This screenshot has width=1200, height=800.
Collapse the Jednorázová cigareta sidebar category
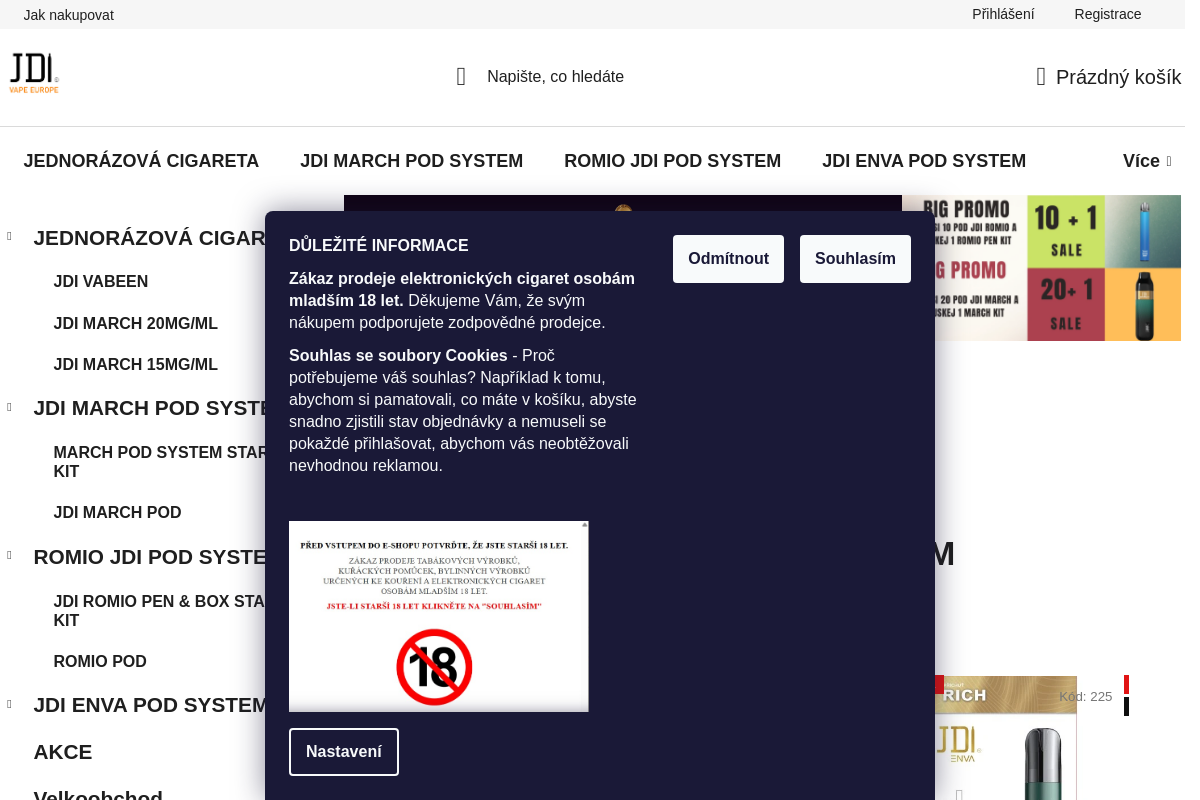pos(10,237)
